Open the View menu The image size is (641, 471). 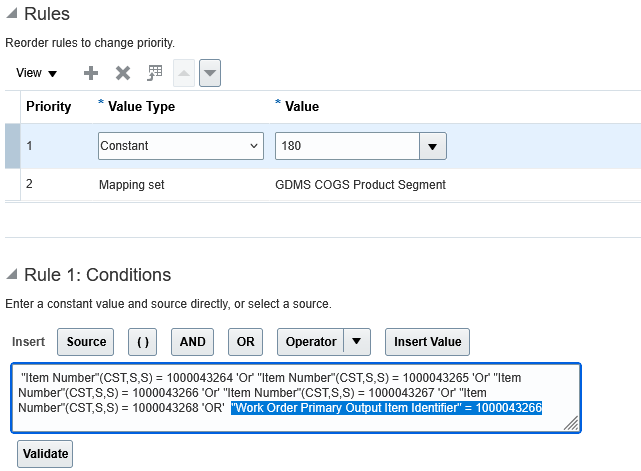(36, 73)
